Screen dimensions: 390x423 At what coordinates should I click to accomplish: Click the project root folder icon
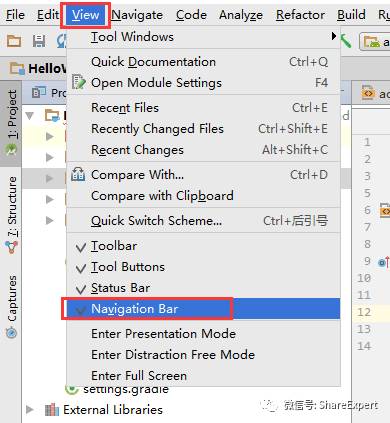[52, 116]
